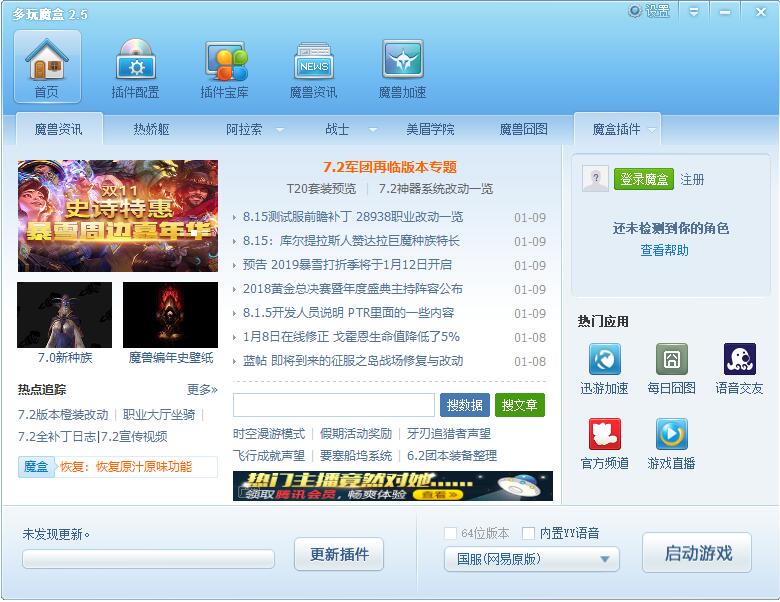Viewport: 780px width, 602px height.
Task: Open the 假期活动奖励 link
Action: [x=356, y=434]
